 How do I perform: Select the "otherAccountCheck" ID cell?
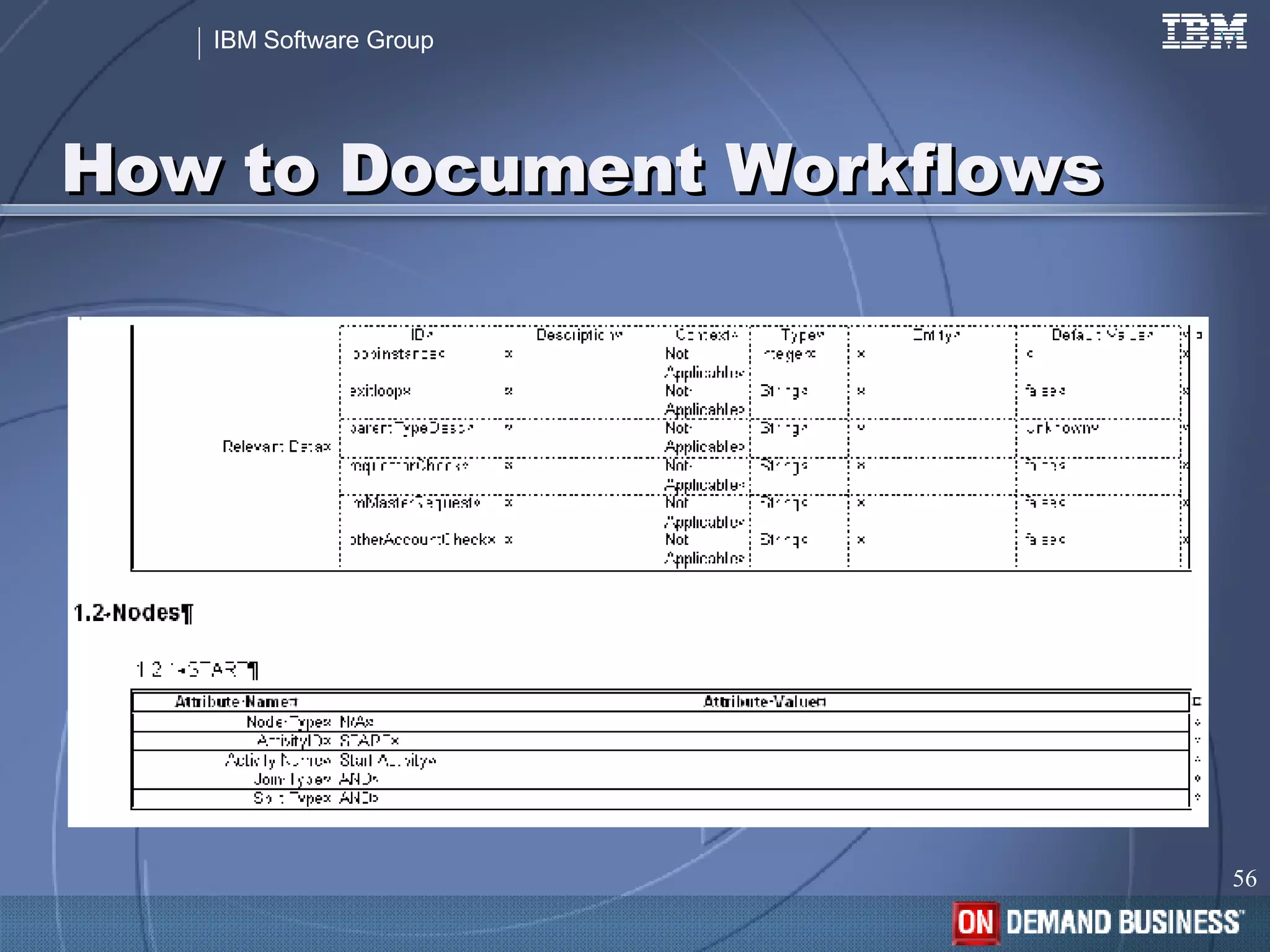[422, 540]
